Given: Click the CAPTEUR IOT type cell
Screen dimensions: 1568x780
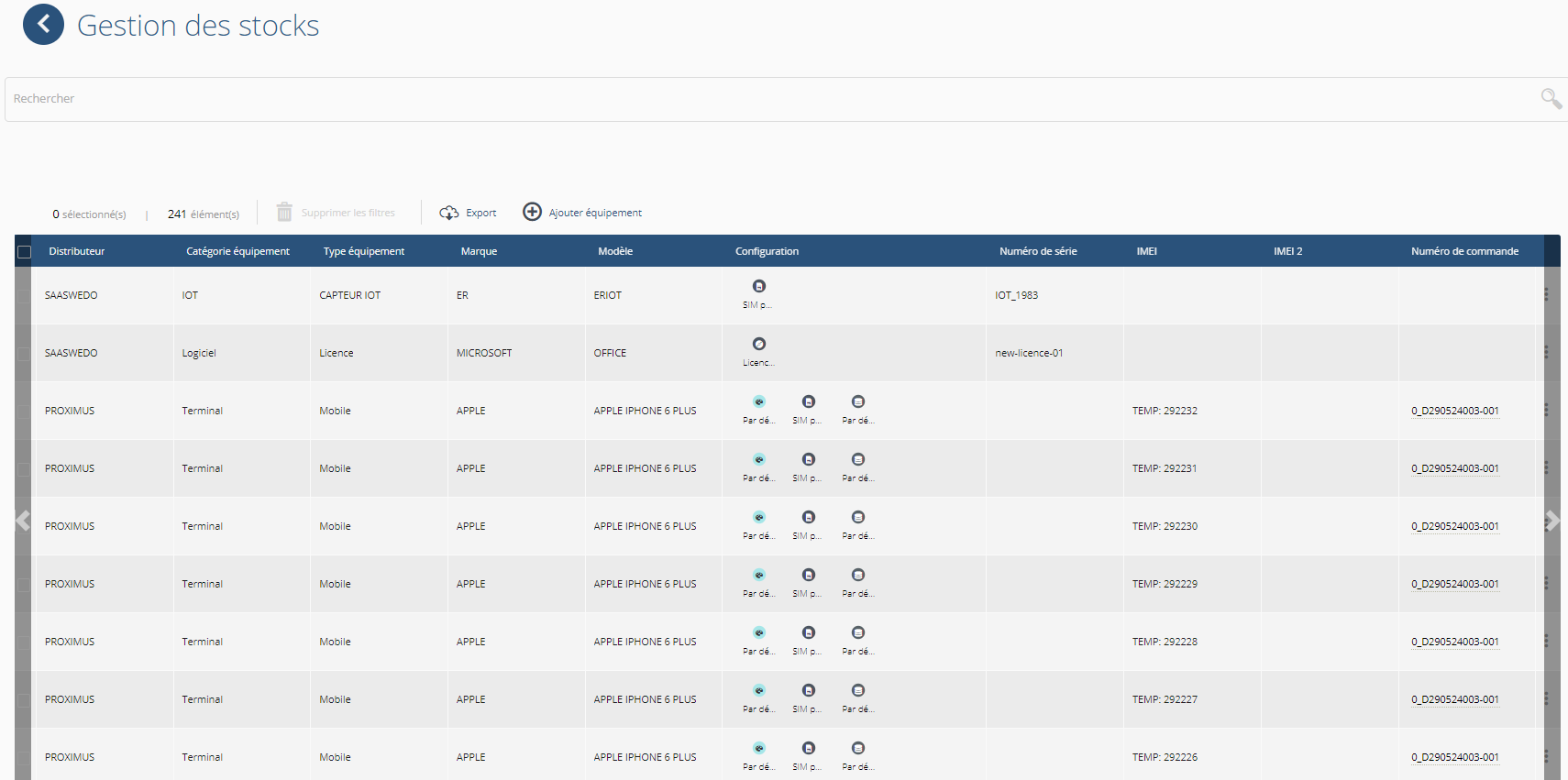Looking at the screenshot, I should [349, 295].
